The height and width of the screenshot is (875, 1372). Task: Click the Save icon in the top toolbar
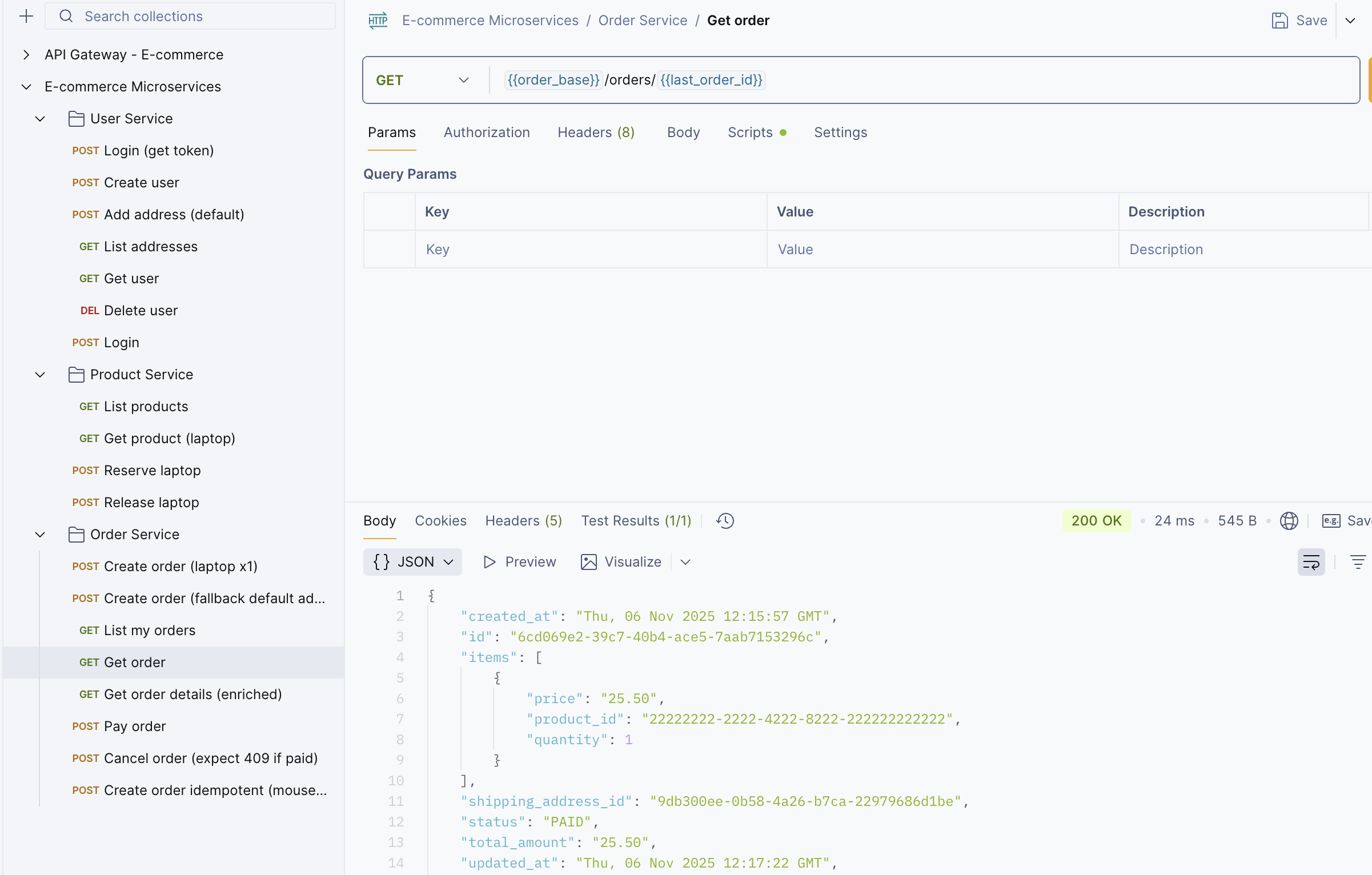tap(1279, 20)
